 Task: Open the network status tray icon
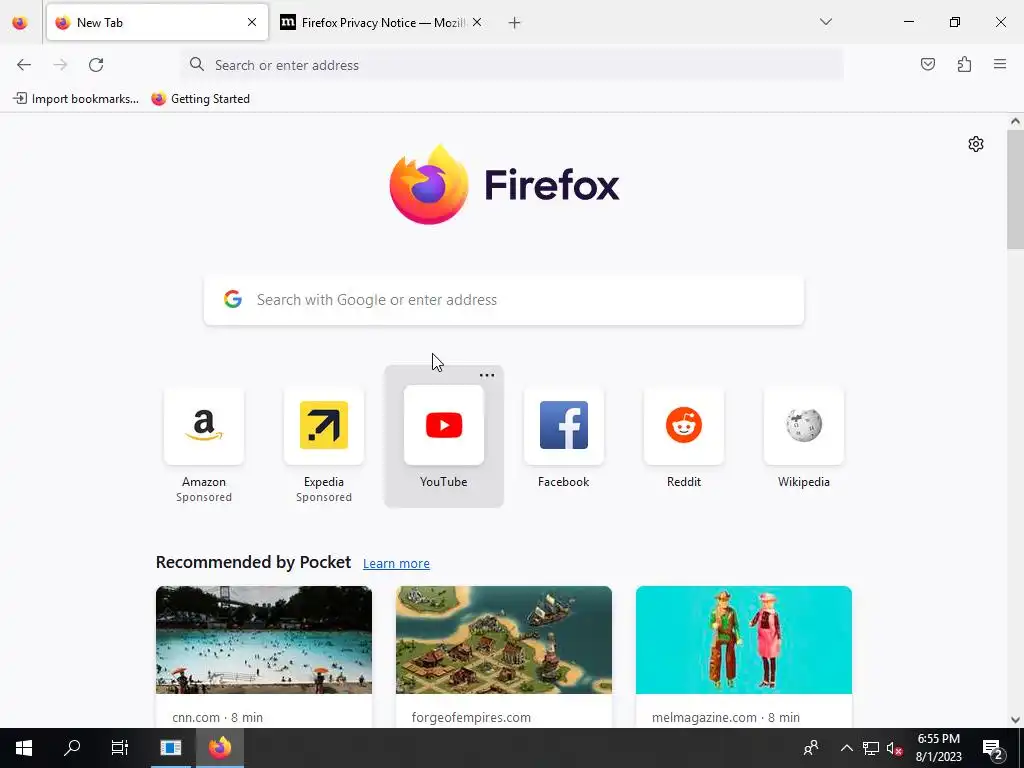(x=871, y=748)
